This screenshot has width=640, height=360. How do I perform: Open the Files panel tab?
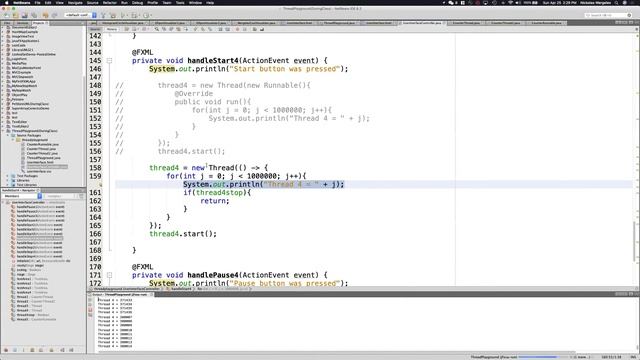click(7, 23)
